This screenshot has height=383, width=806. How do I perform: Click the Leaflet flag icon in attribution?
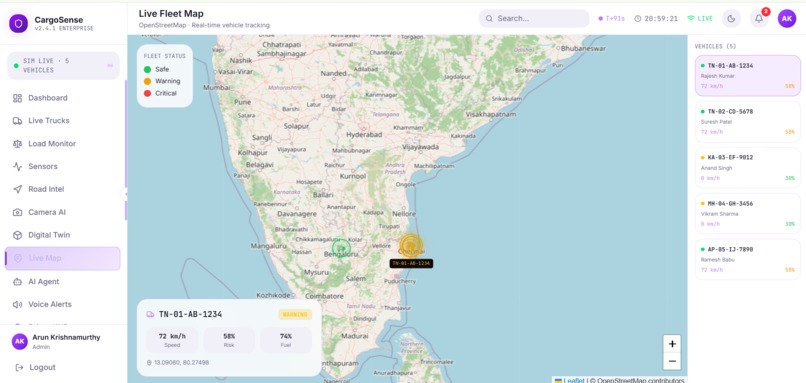click(559, 380)
